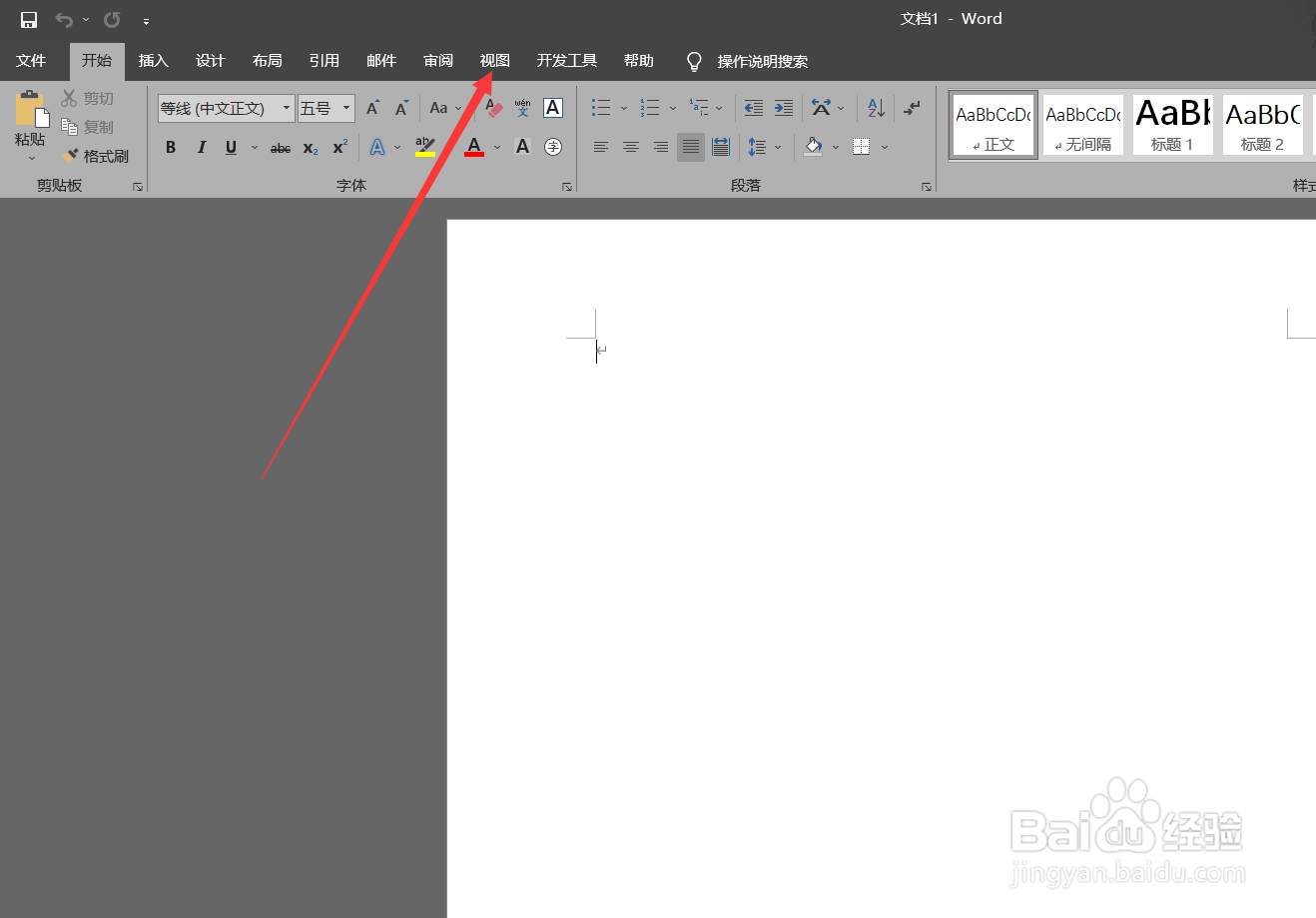Image resolution: width=1316 pixels, height=918 pixels.
Task: Click the 粘贴 (Paste) icon
Action: [30, 110]
